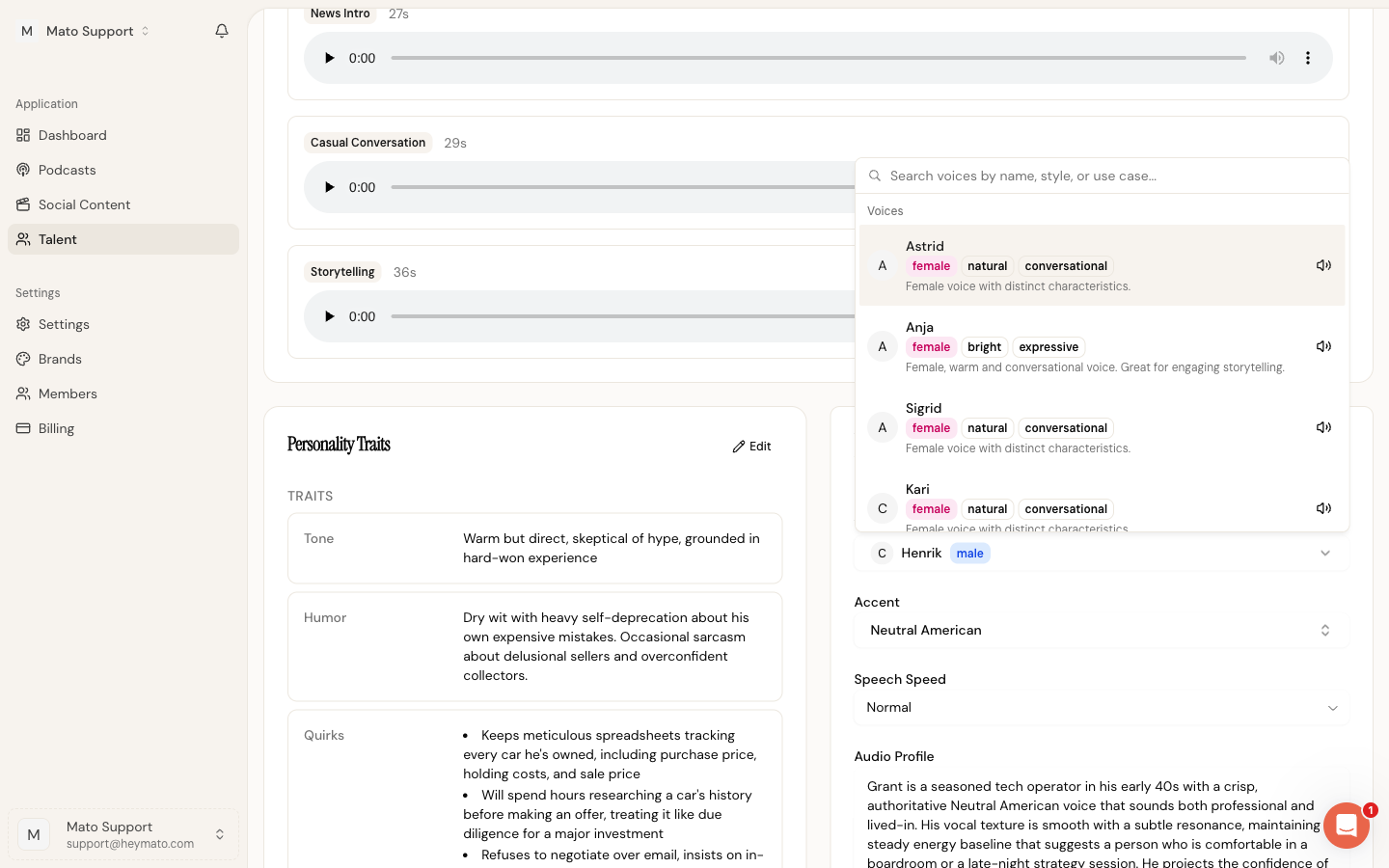Preview the Anja voice audio
1389x868 pixels.
click(1323, 346)
